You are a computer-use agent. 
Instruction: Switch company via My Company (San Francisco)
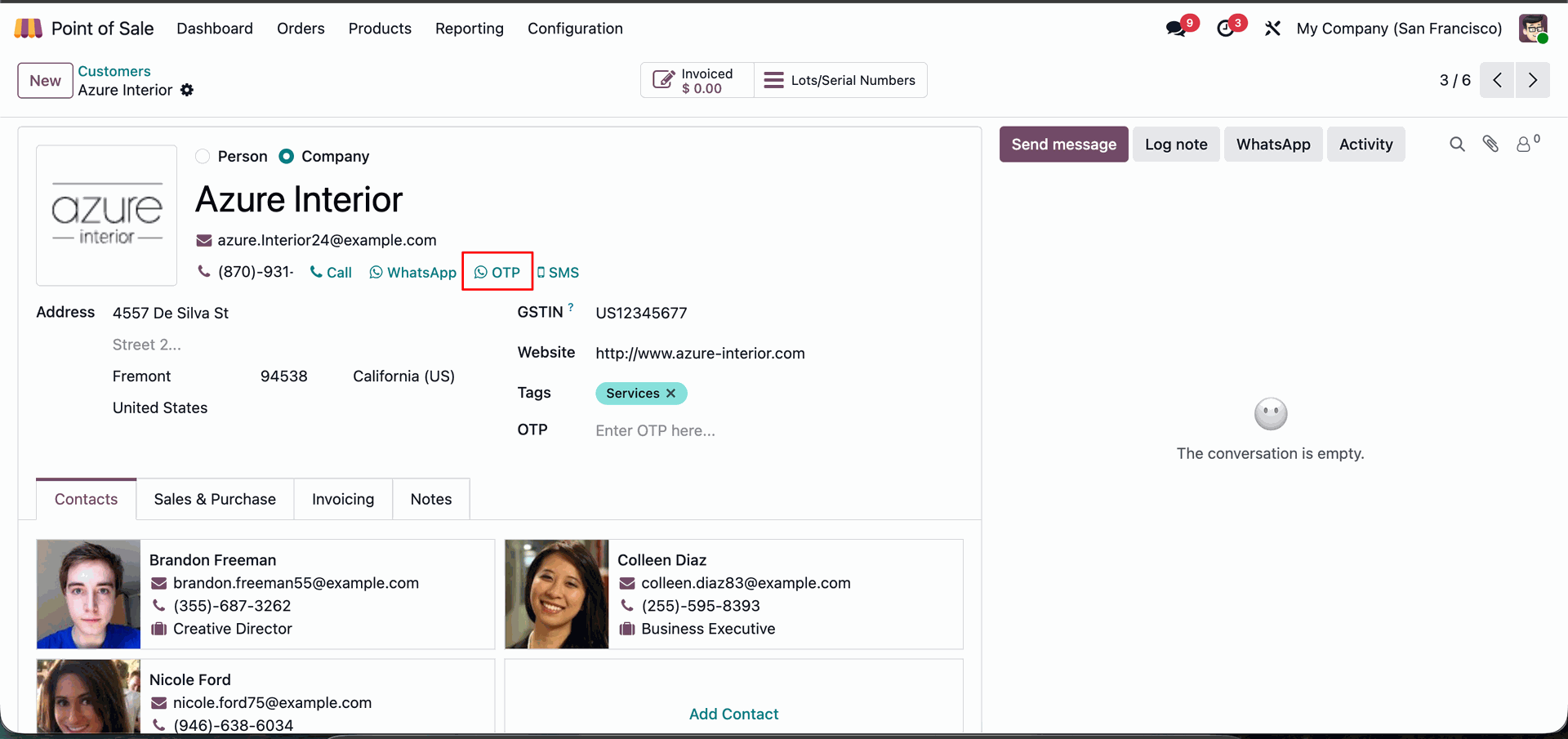[x=1399, y=29]
